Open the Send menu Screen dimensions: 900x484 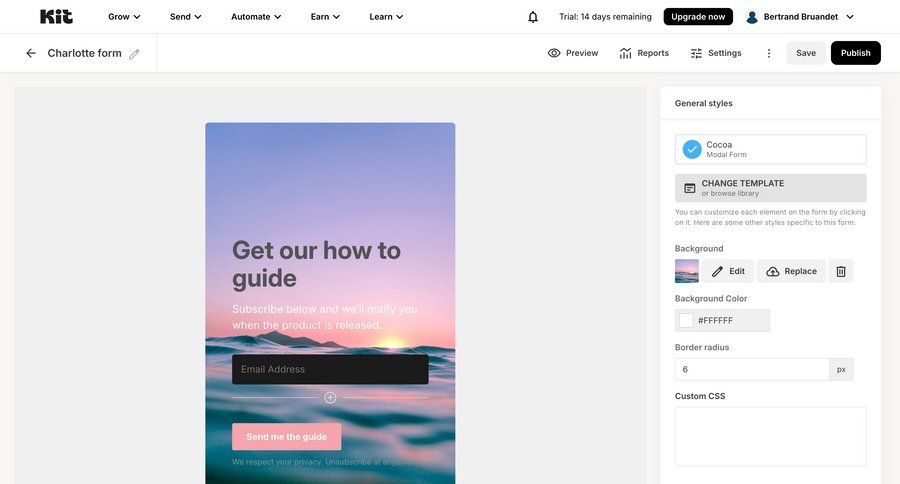185,17
